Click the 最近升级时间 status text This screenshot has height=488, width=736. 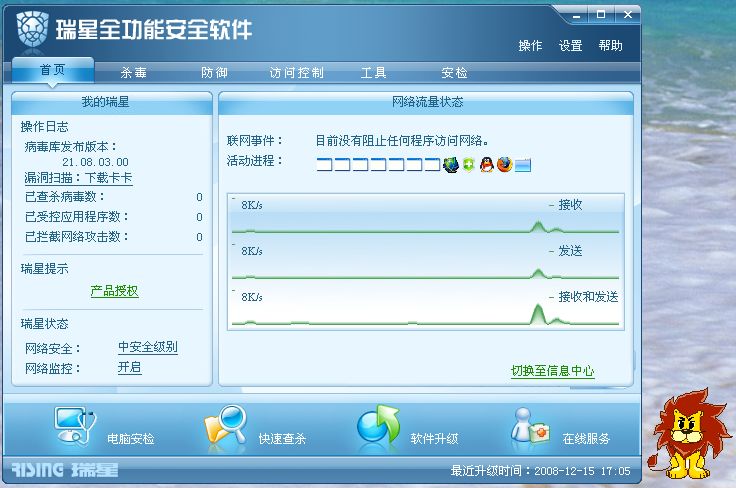pos(540,471)
